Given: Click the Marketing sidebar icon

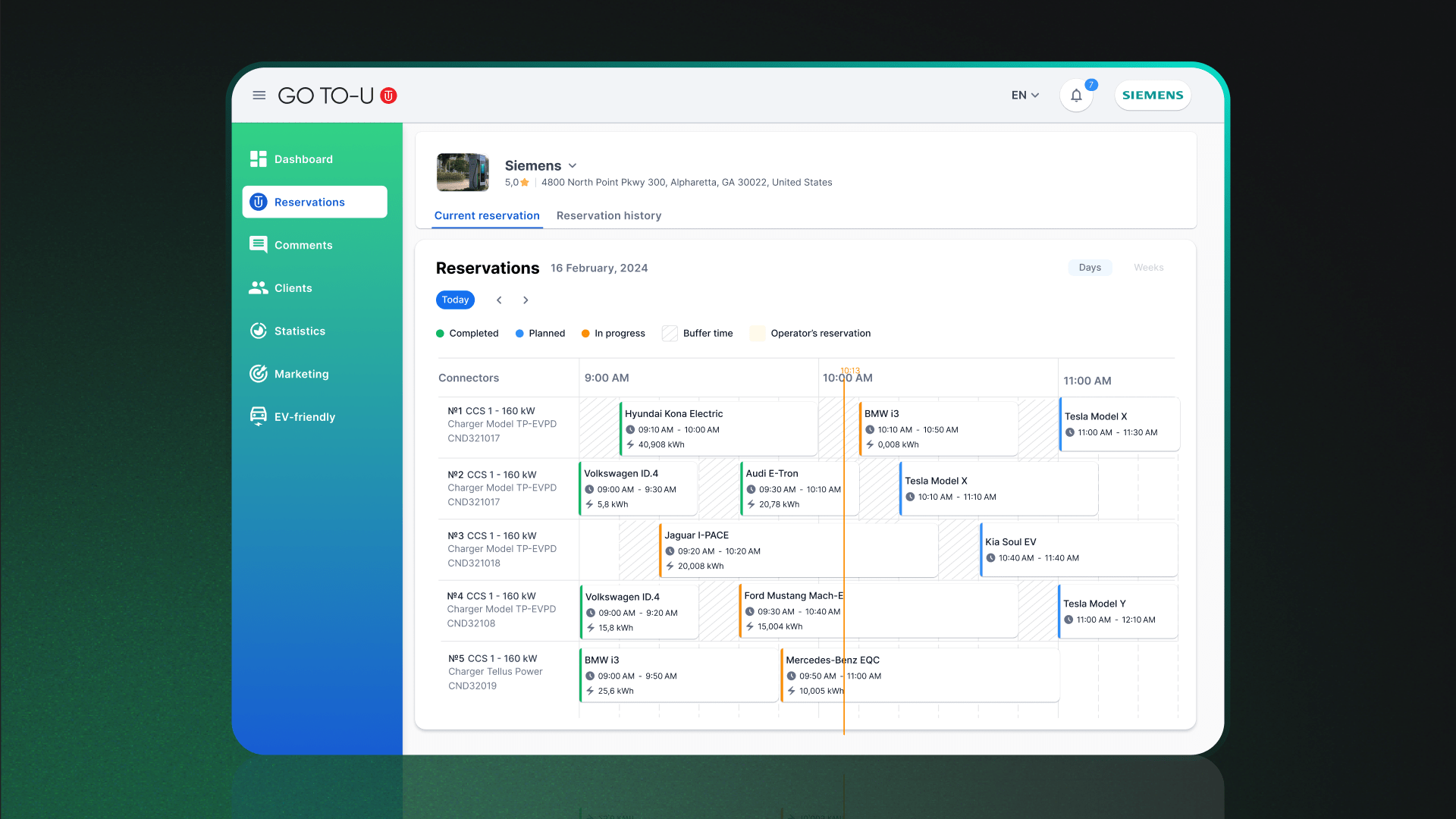Looking at the screenshot, I should point(259,373).
